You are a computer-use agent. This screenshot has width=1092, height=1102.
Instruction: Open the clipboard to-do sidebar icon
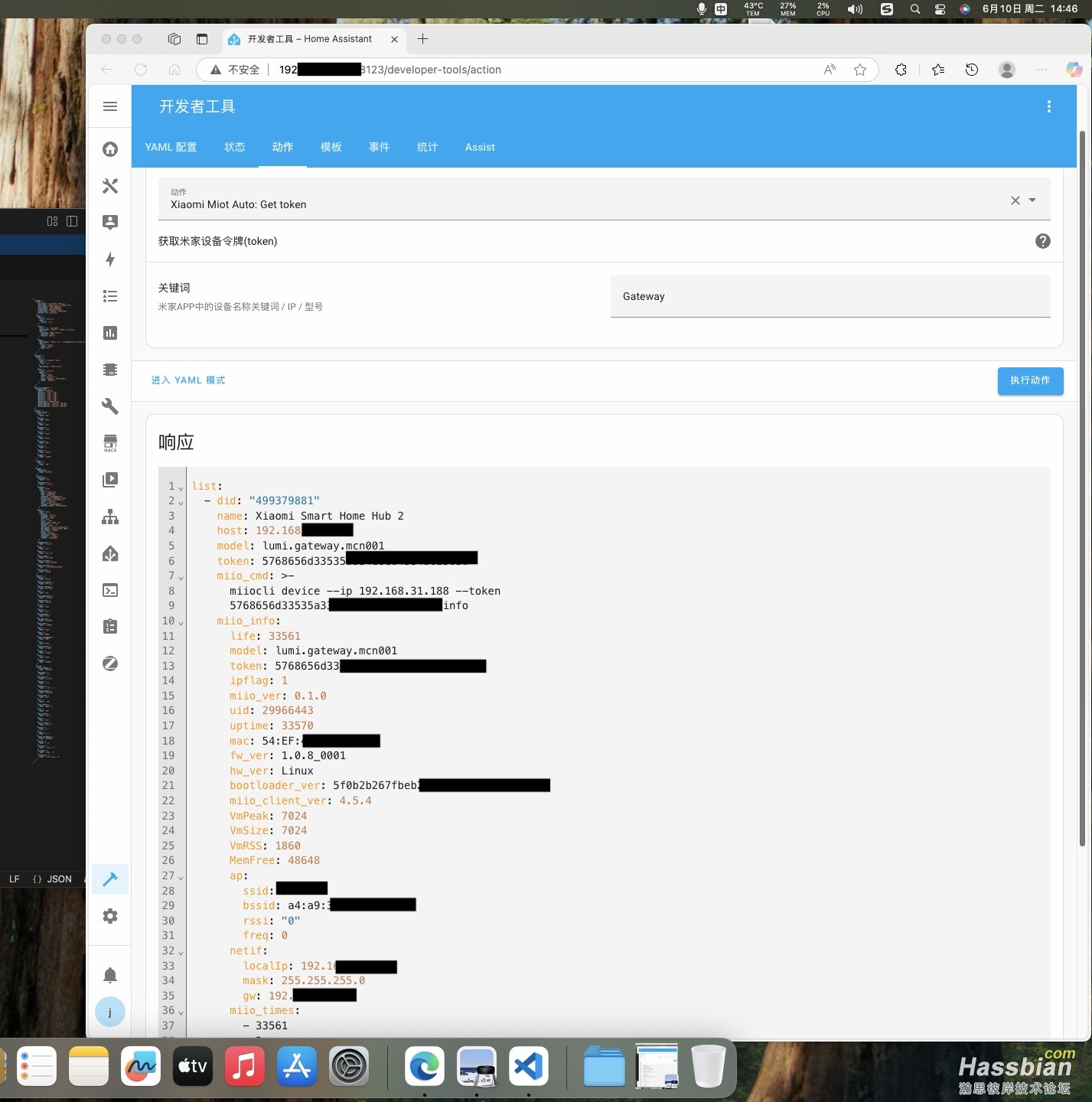[x=110, y=627]
